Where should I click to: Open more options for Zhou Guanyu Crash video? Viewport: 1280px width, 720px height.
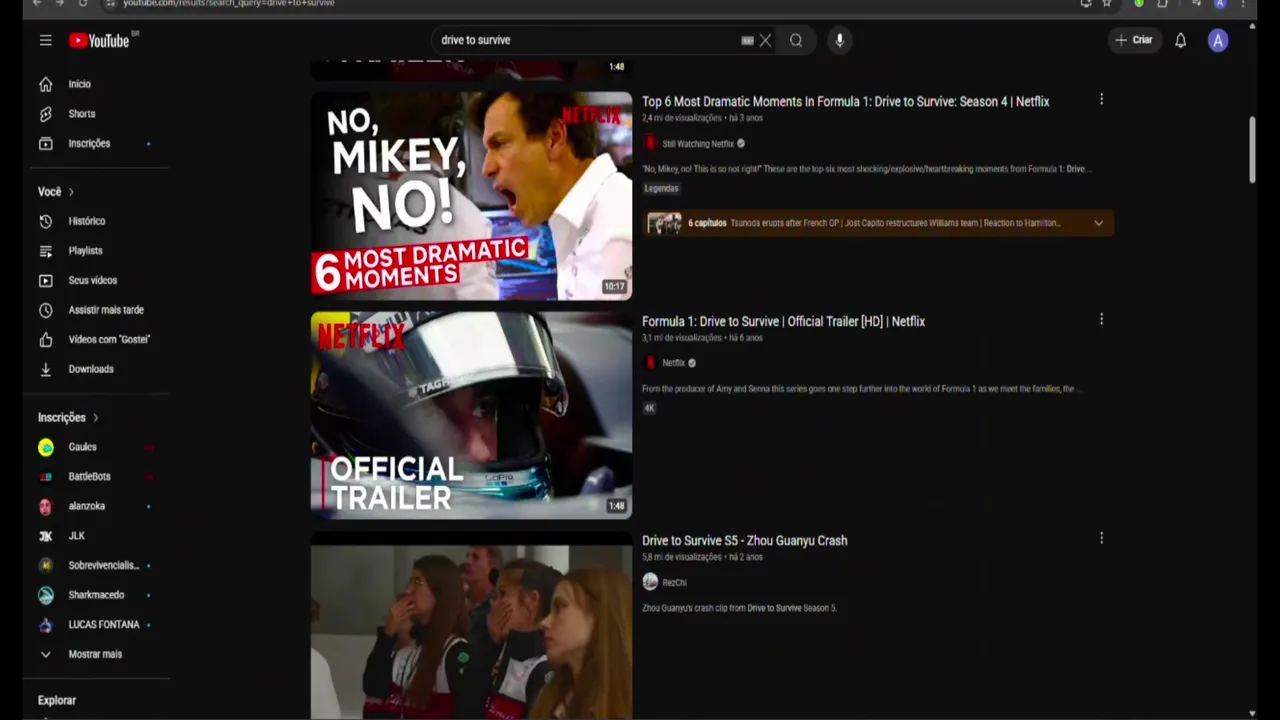coord(1101,538)
